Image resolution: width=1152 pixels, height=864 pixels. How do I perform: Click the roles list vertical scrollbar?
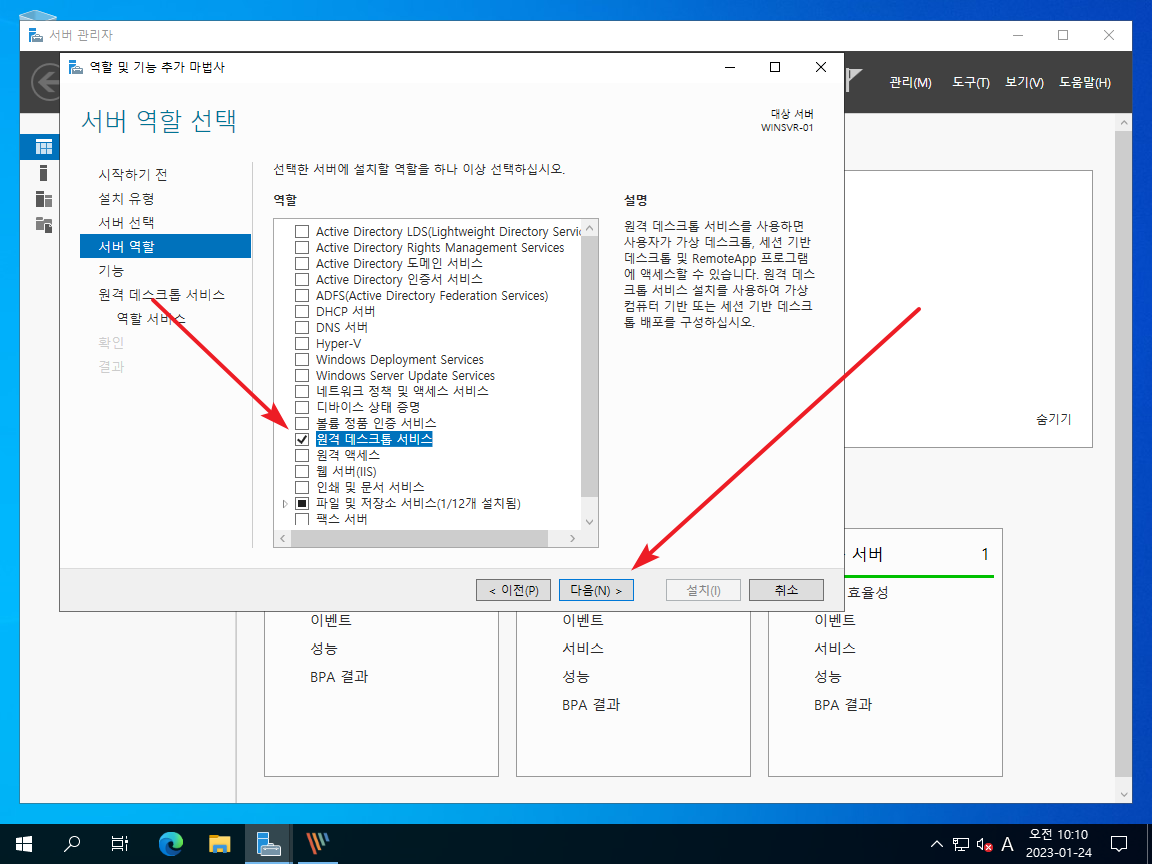[589, 380]
